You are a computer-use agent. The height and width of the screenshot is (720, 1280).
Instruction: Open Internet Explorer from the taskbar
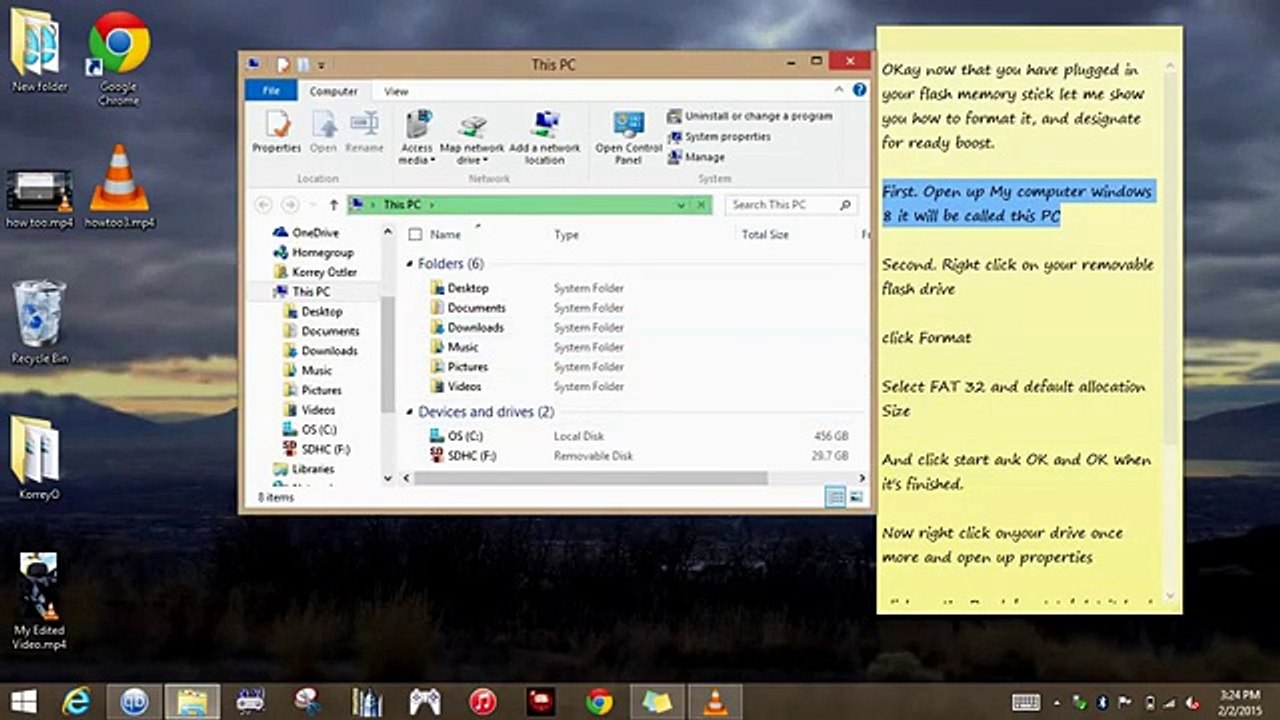76,701
